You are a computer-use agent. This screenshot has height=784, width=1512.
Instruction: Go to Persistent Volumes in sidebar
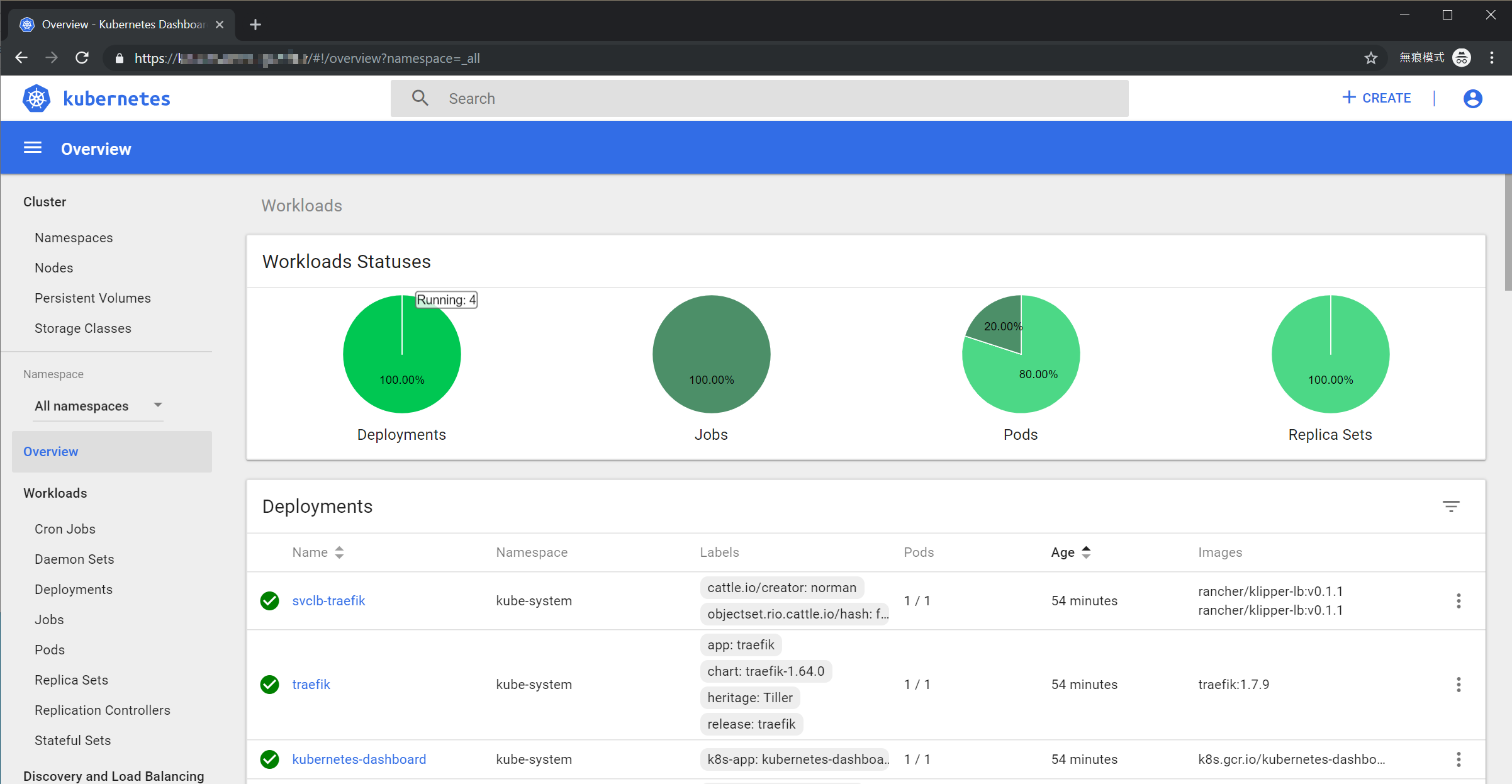pos(92,298)
